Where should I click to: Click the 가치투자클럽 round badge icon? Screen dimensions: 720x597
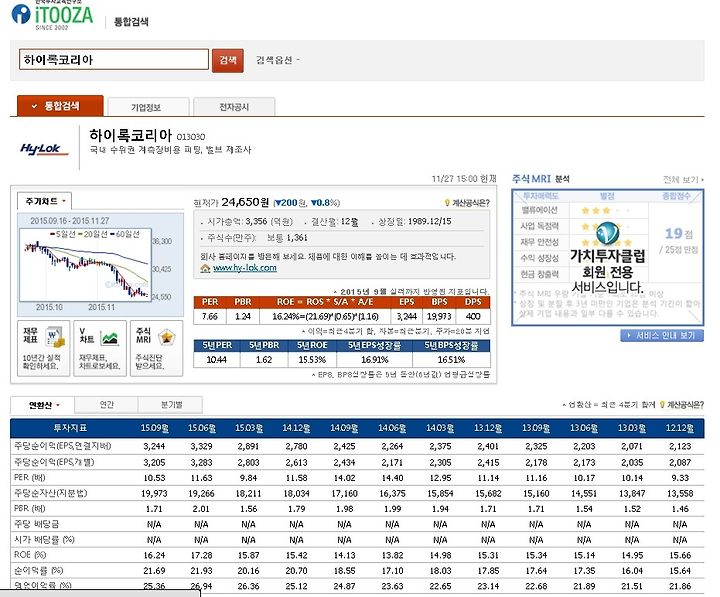pyautogui.click(x=608, y=234)
